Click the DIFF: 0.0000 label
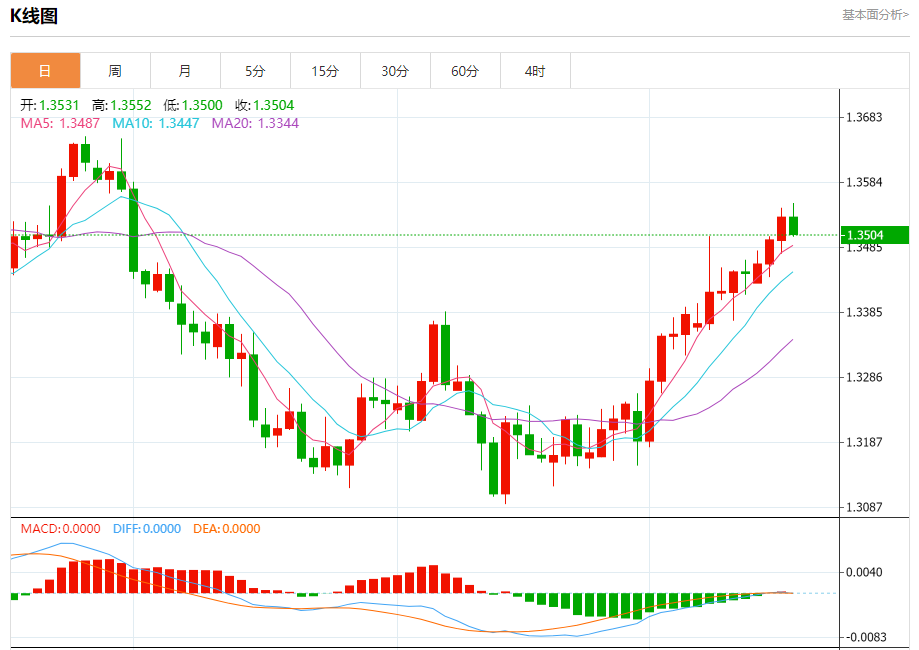Screen dimensions: 919x650 (147, 529)
